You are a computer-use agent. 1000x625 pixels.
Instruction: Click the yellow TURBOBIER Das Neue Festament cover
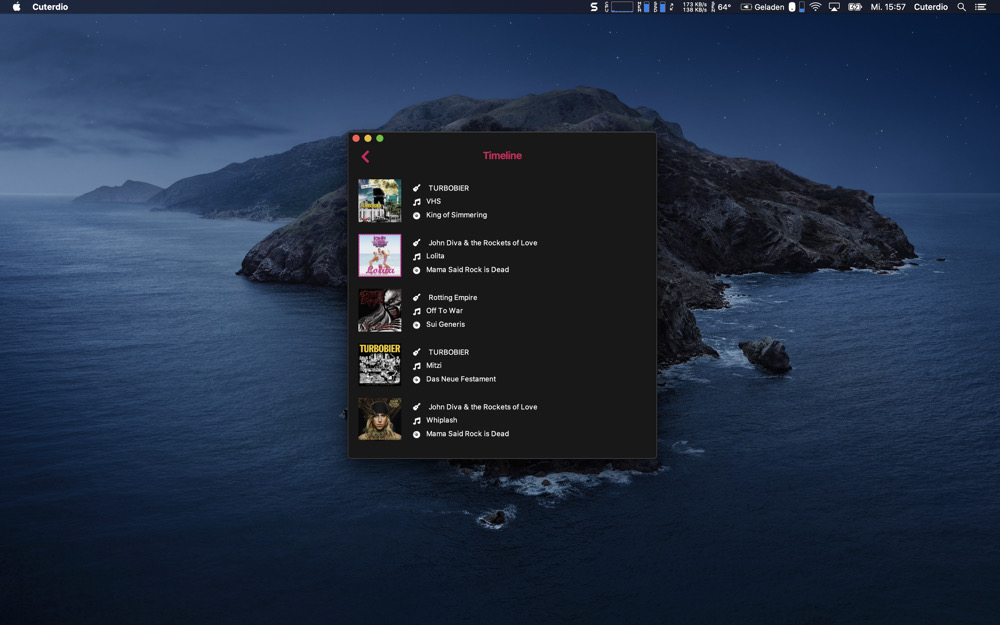(380, 365)
